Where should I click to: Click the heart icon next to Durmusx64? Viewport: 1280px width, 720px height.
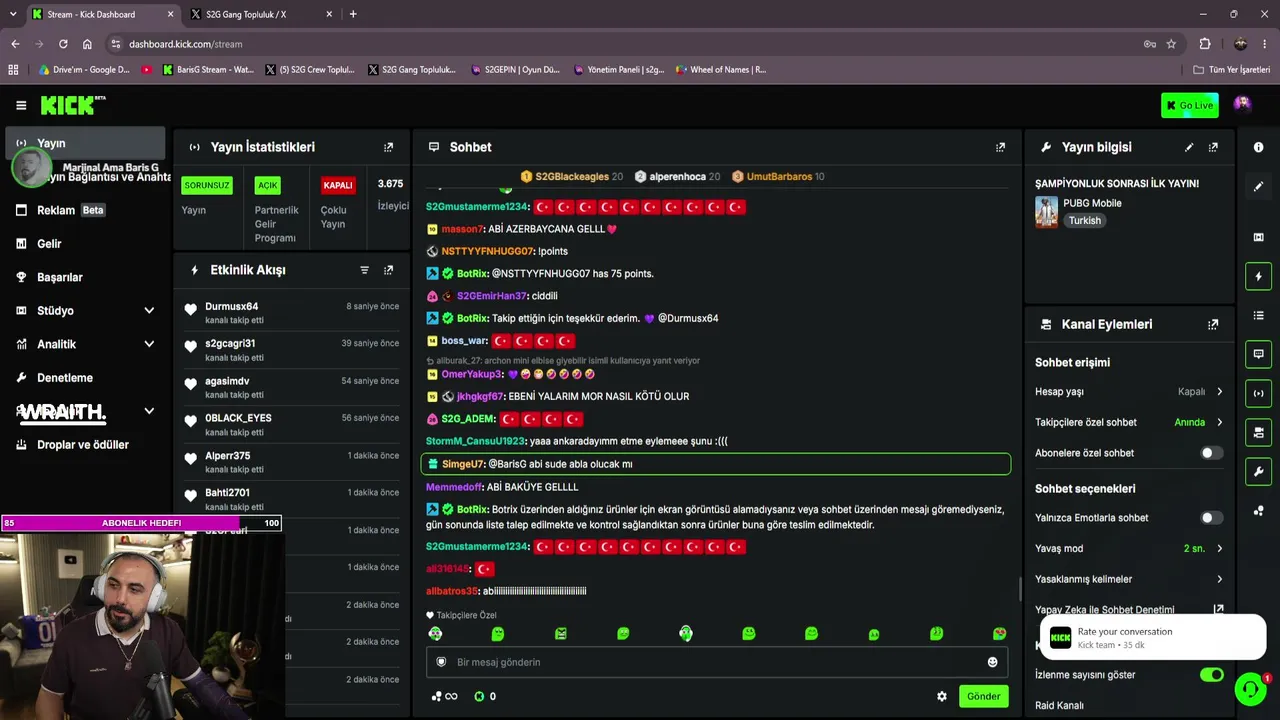pyautogui.click(x=191, y=310)
